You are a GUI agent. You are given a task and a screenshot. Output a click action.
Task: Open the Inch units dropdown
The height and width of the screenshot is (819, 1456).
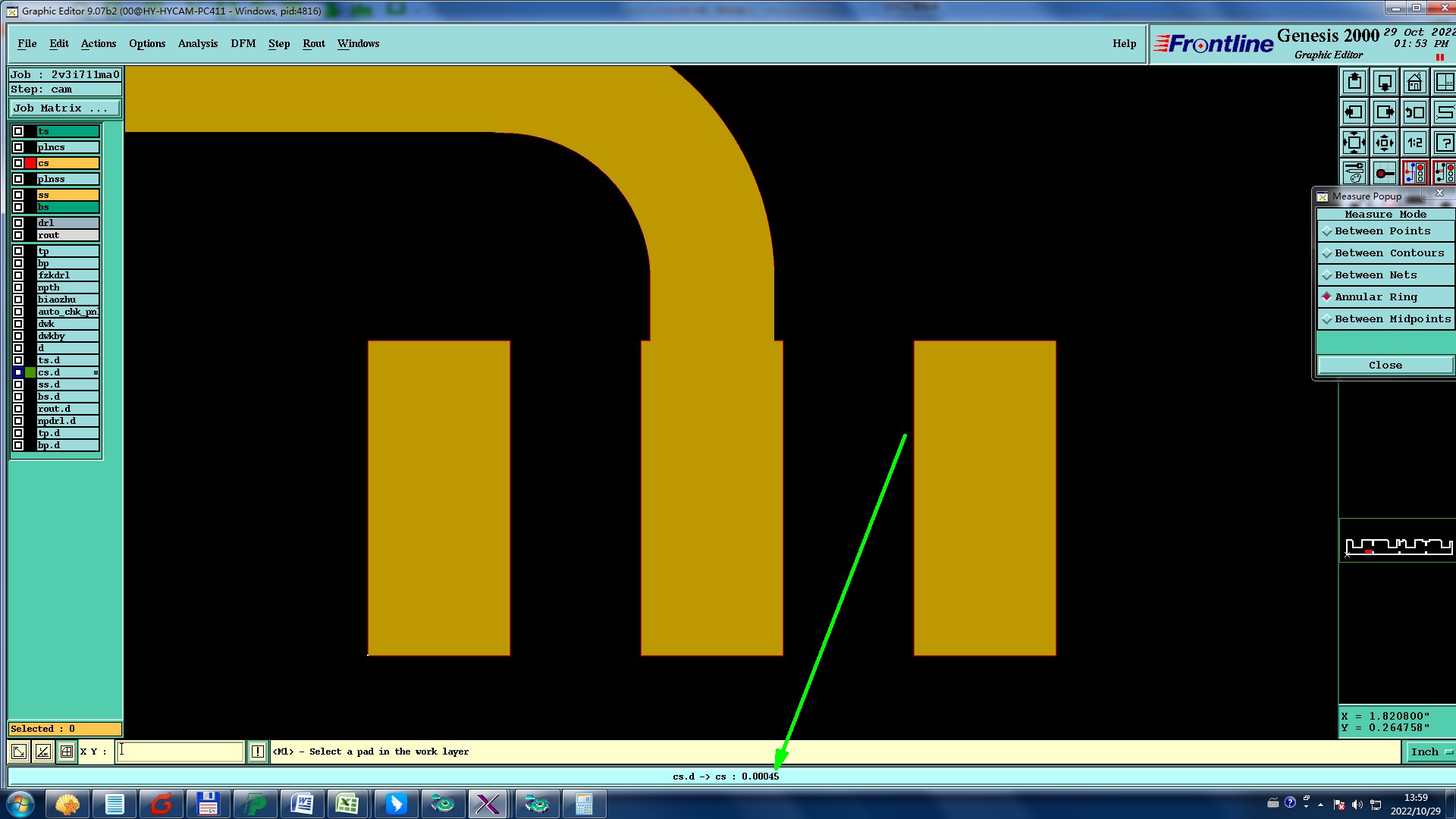[x=1430, y=752]
